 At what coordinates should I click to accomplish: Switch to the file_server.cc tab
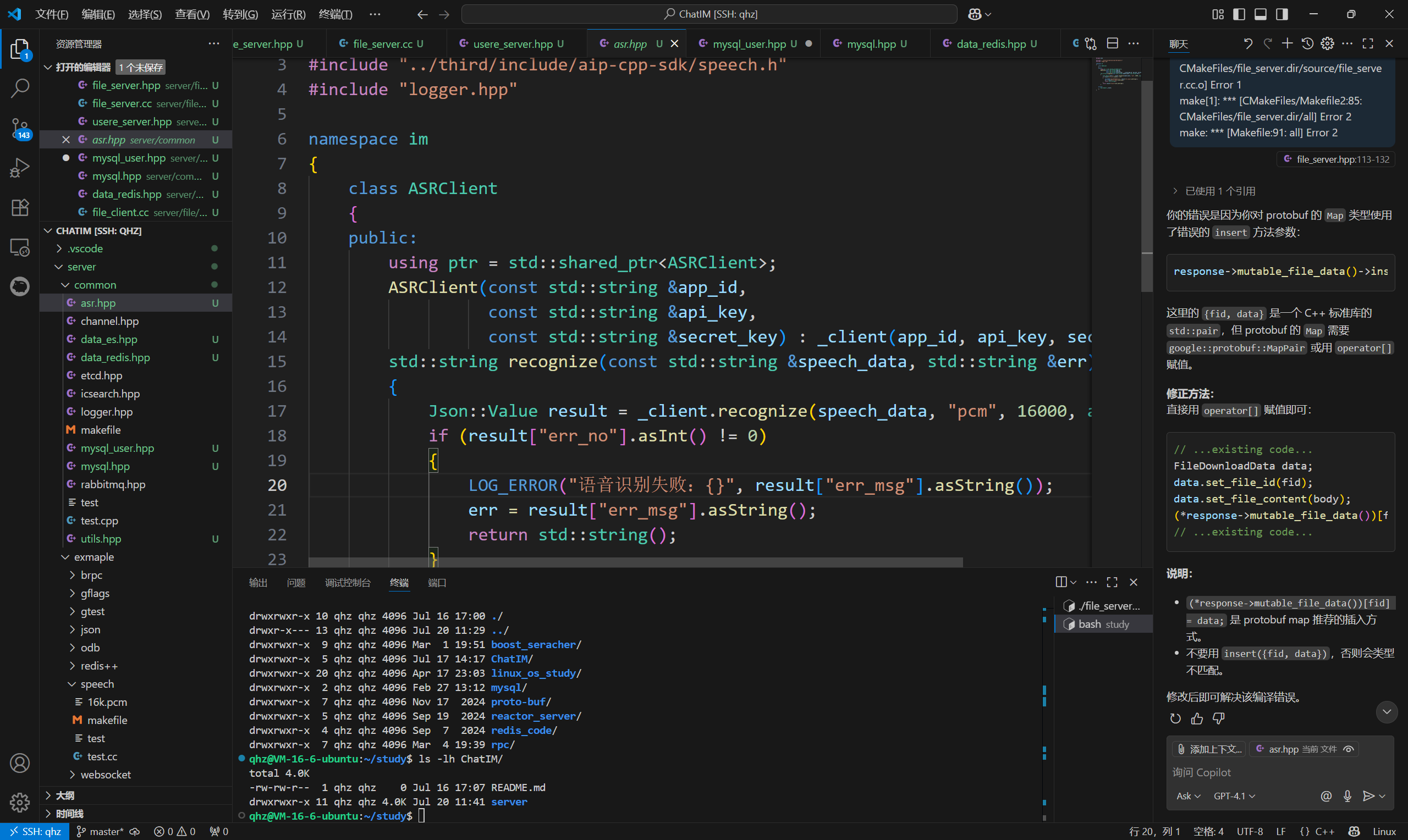coord(387,43)
